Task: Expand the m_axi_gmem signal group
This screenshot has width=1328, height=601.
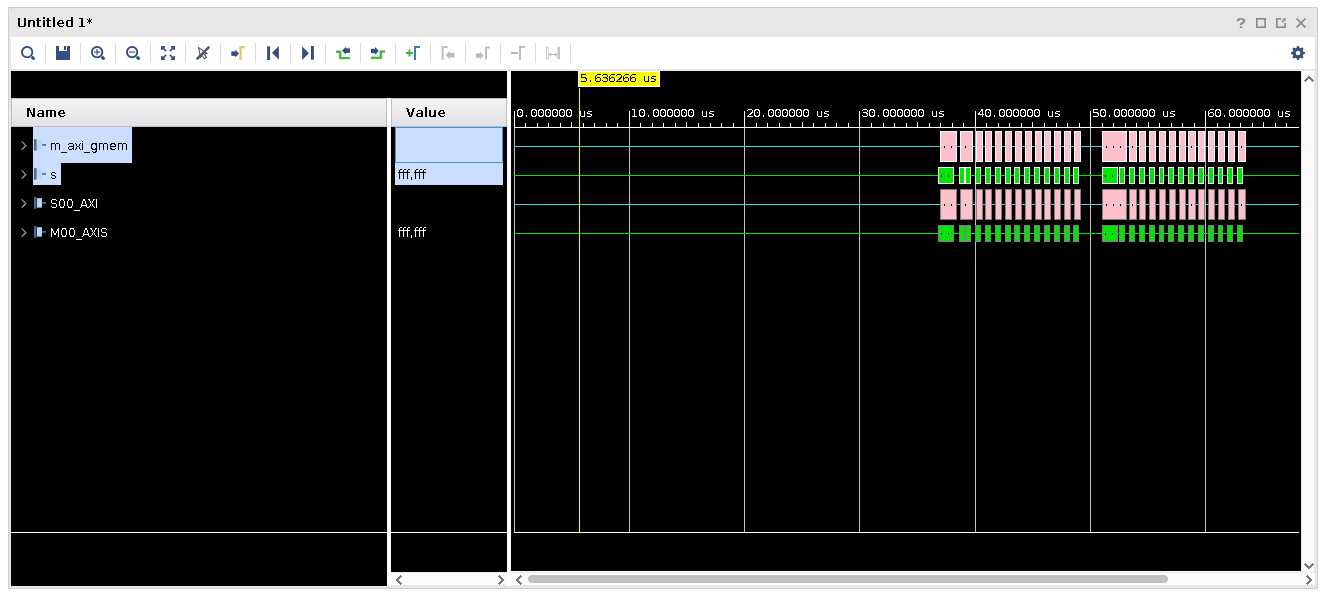Action: pyautogui.click(x=23, y=146)
